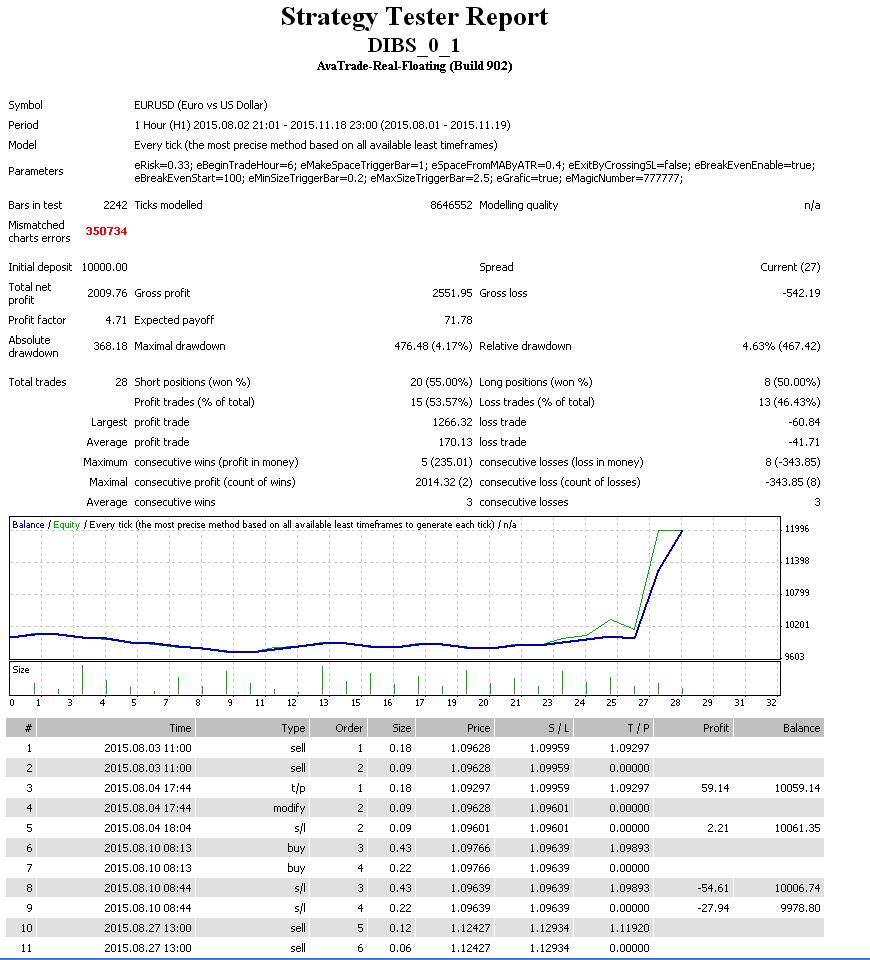Click largest profit trade value 1266.32
870x960 pixels.
(452, 422)
